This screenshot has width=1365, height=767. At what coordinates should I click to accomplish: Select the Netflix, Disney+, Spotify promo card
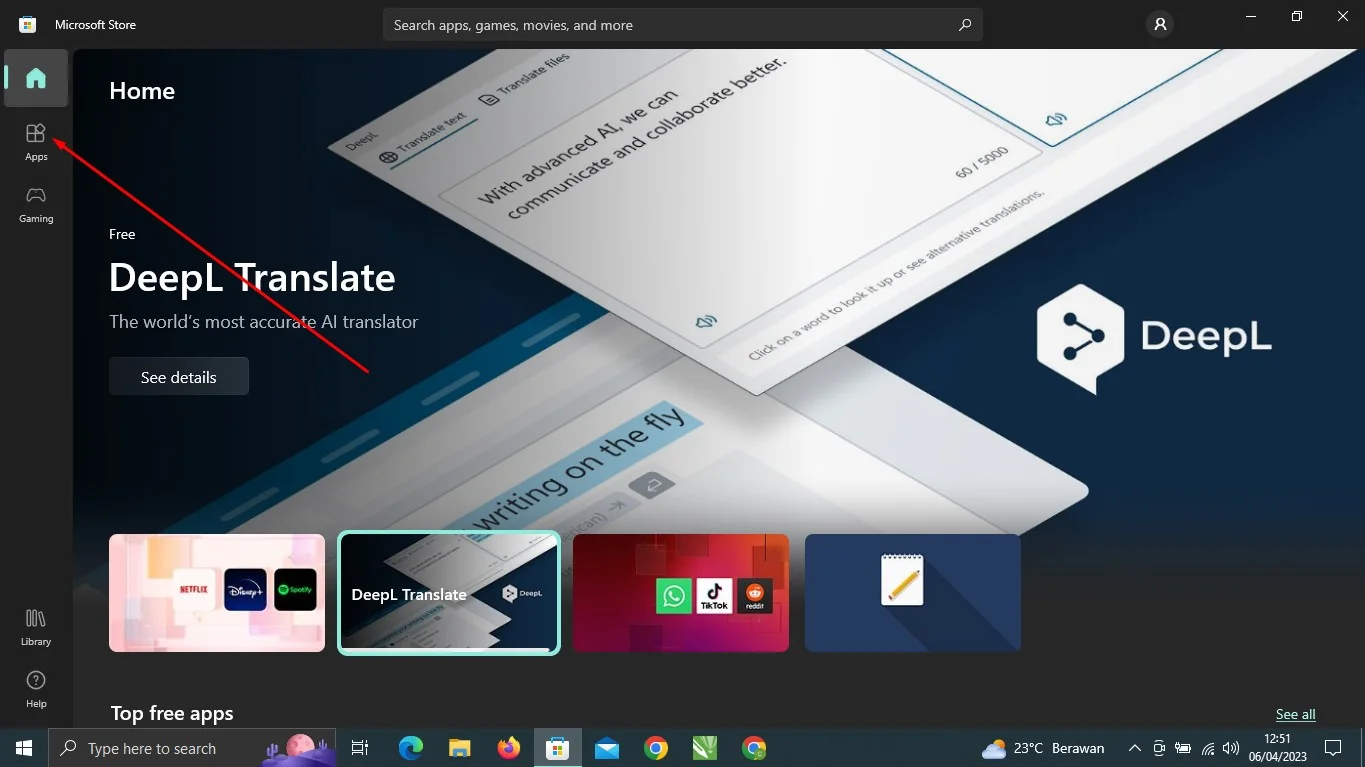tap(217, 593)
